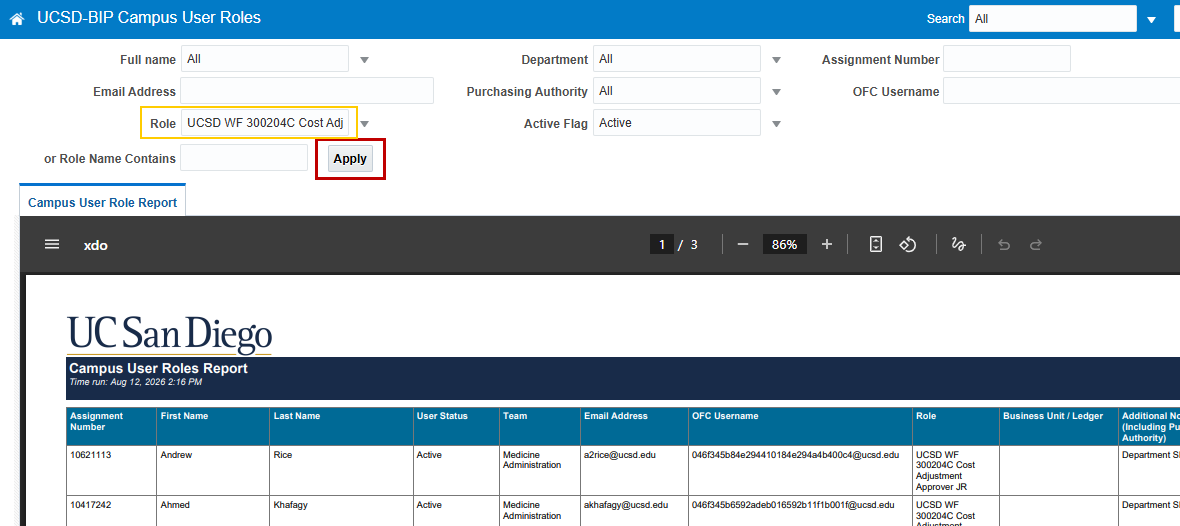The height and width of the screenshot is (526, 1180).
Task: Zoom in the PDF with plus icon
Action: click(827, 245)
